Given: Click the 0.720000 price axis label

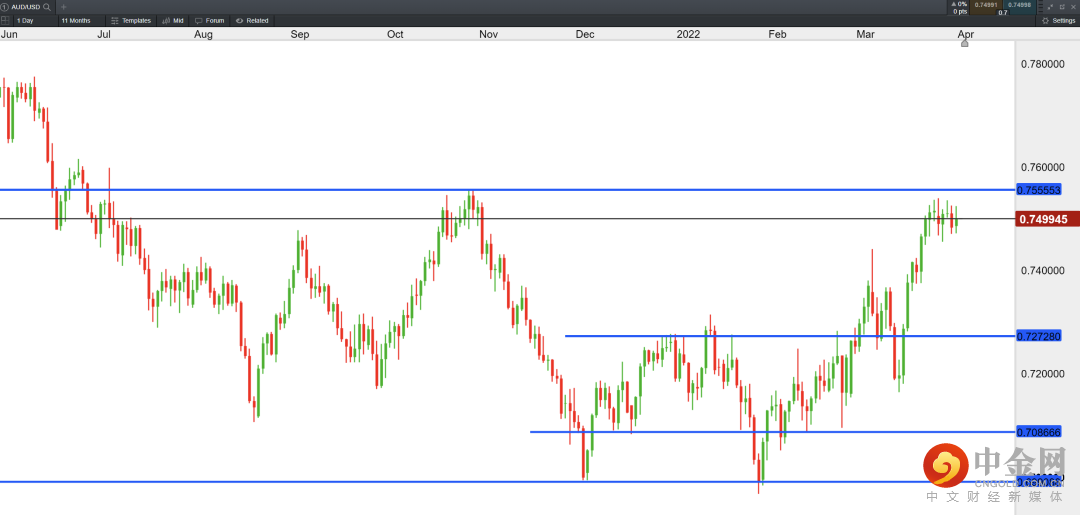Looking at the screenshot, I should click(1043, 374).
